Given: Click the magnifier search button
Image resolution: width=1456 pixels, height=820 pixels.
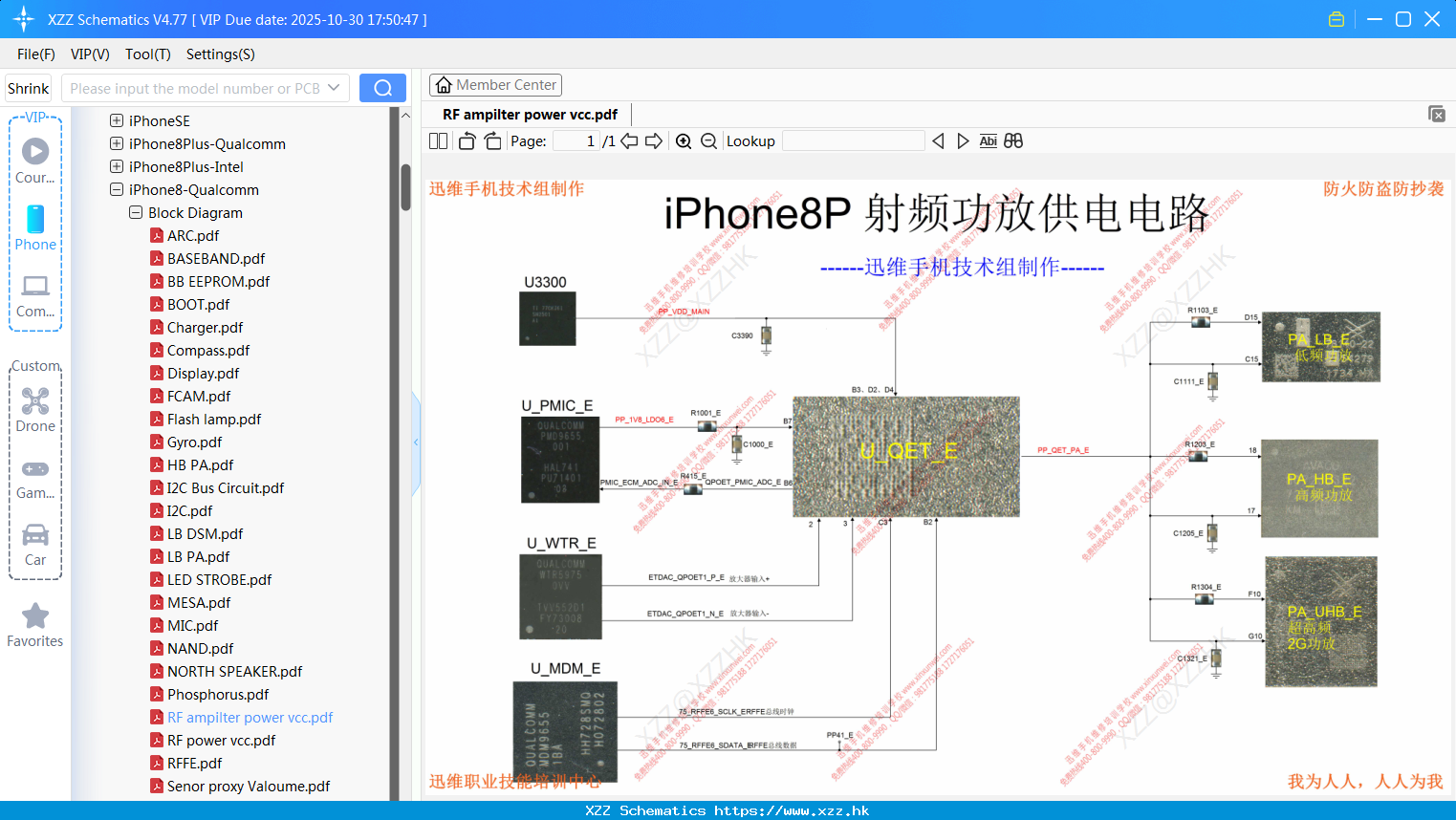Looking at the screenshot, I should [x=382, y=88].
